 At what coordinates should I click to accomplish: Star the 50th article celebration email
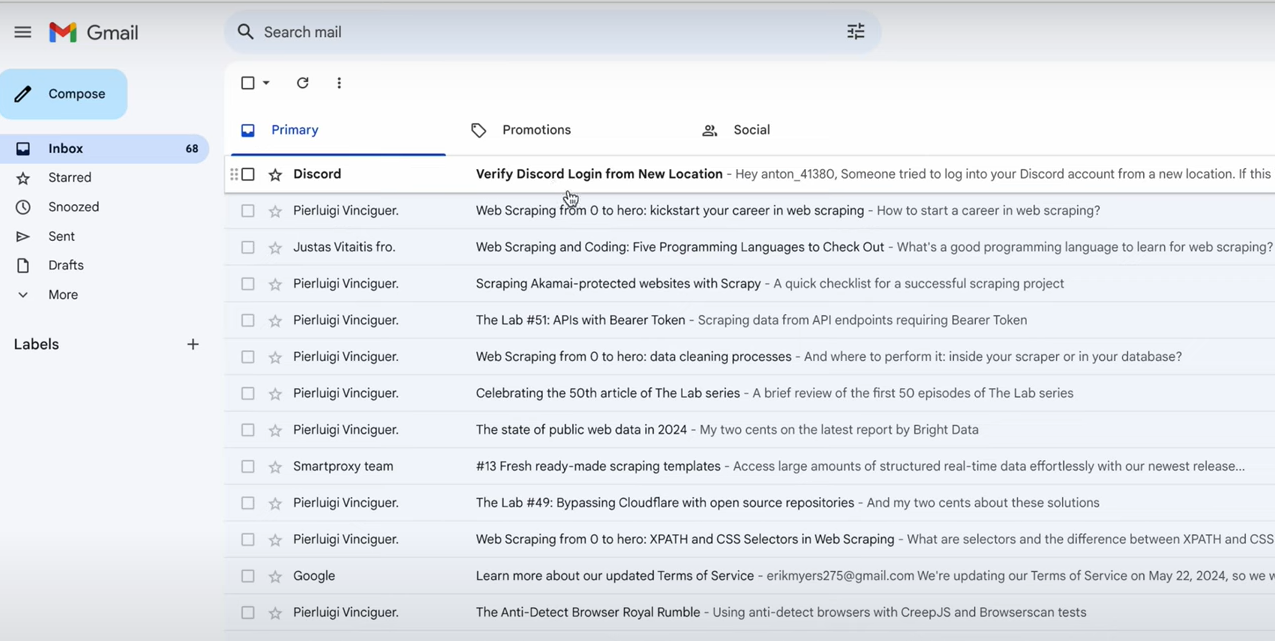(x=275, y=393)
